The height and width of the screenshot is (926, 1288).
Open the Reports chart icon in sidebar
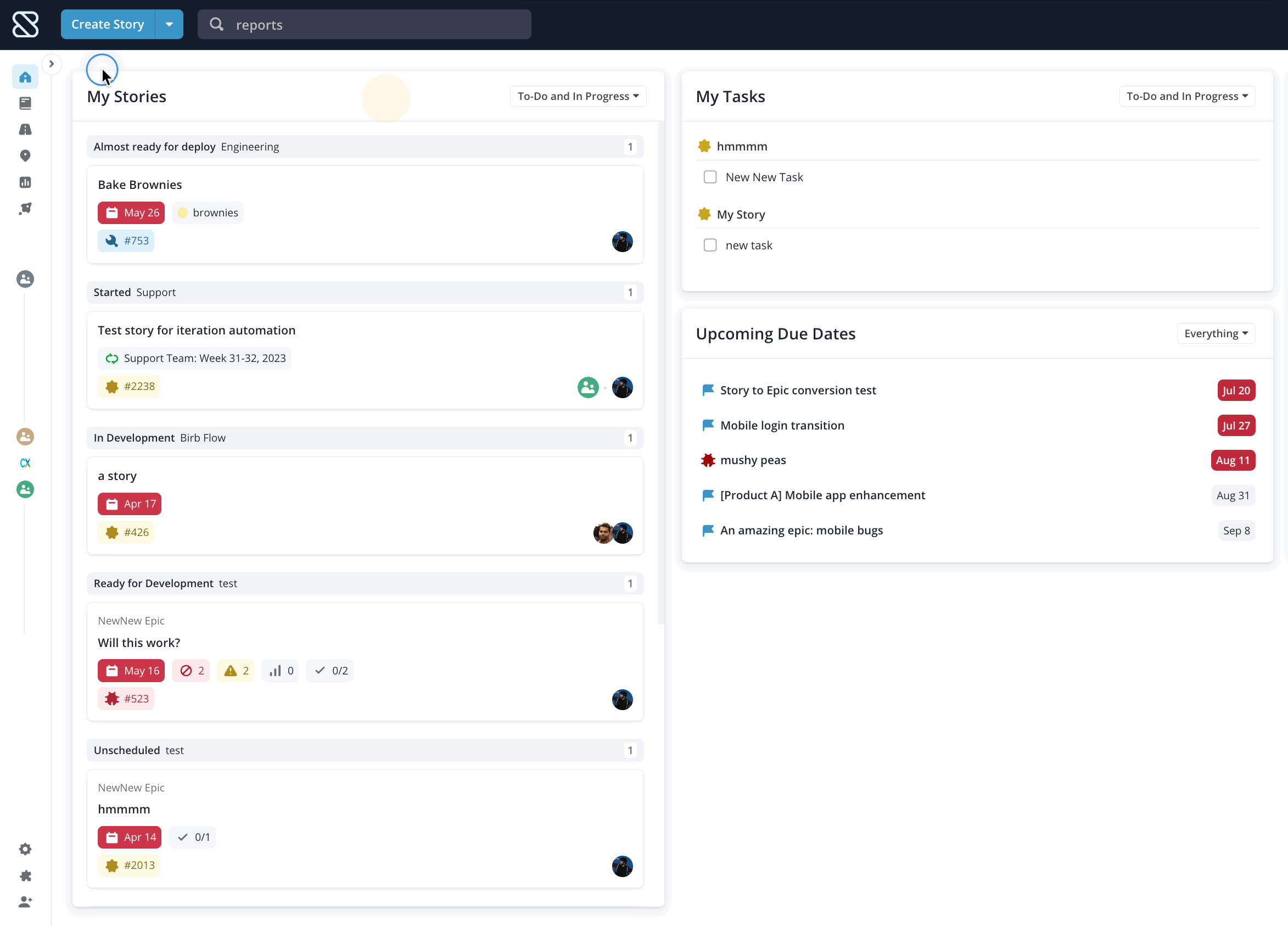(25, 182)
